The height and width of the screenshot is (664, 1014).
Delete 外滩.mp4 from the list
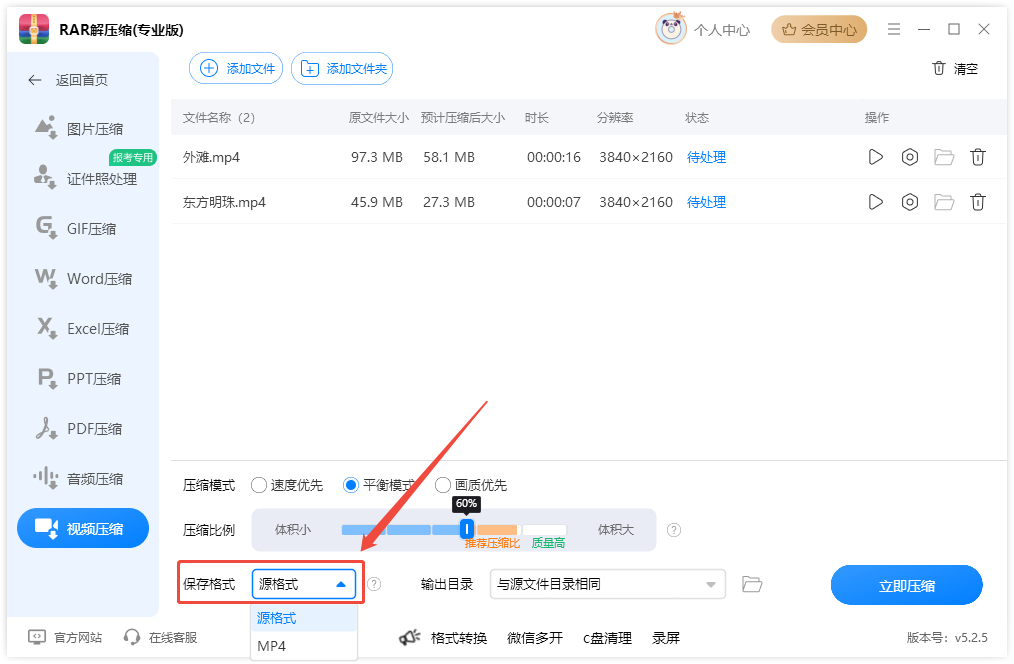click(x=978, y=157)
